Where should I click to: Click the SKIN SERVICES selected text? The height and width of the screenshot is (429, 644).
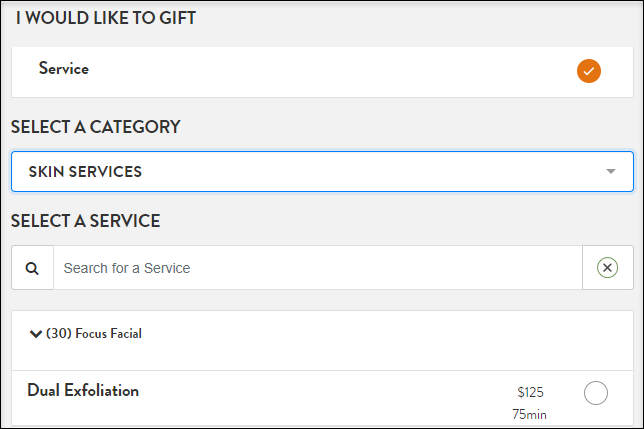point(85,172)
